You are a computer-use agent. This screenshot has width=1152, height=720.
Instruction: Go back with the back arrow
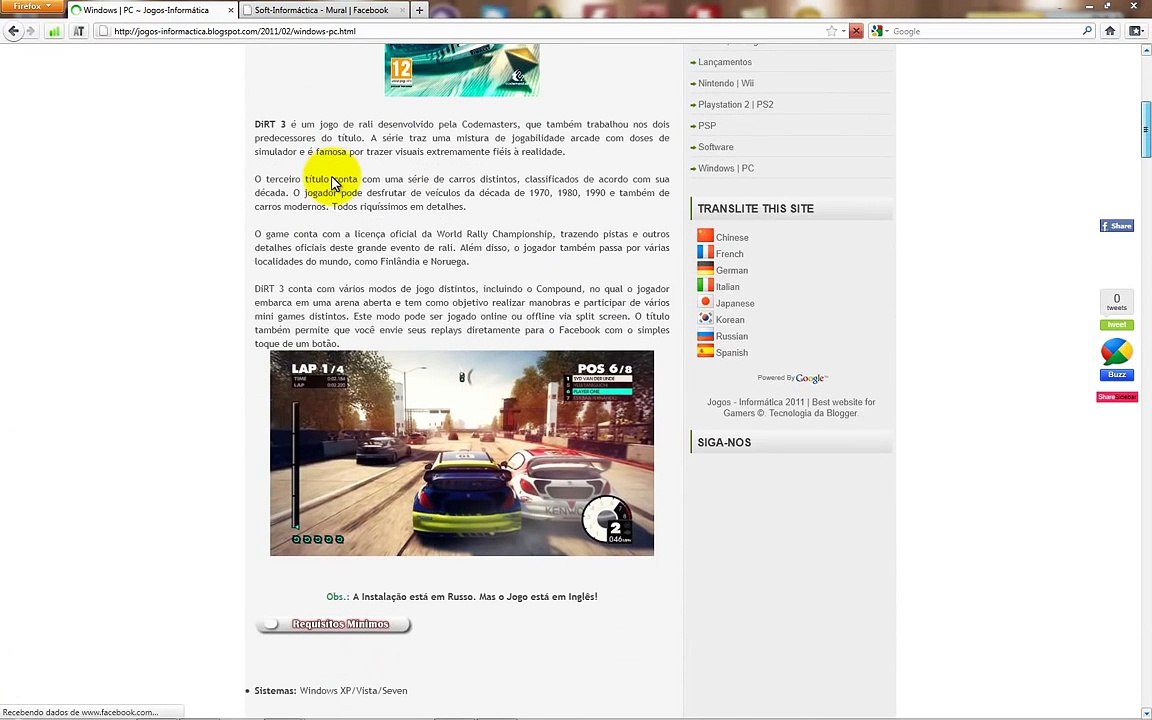pyautogui.click(x=13, y=31)
